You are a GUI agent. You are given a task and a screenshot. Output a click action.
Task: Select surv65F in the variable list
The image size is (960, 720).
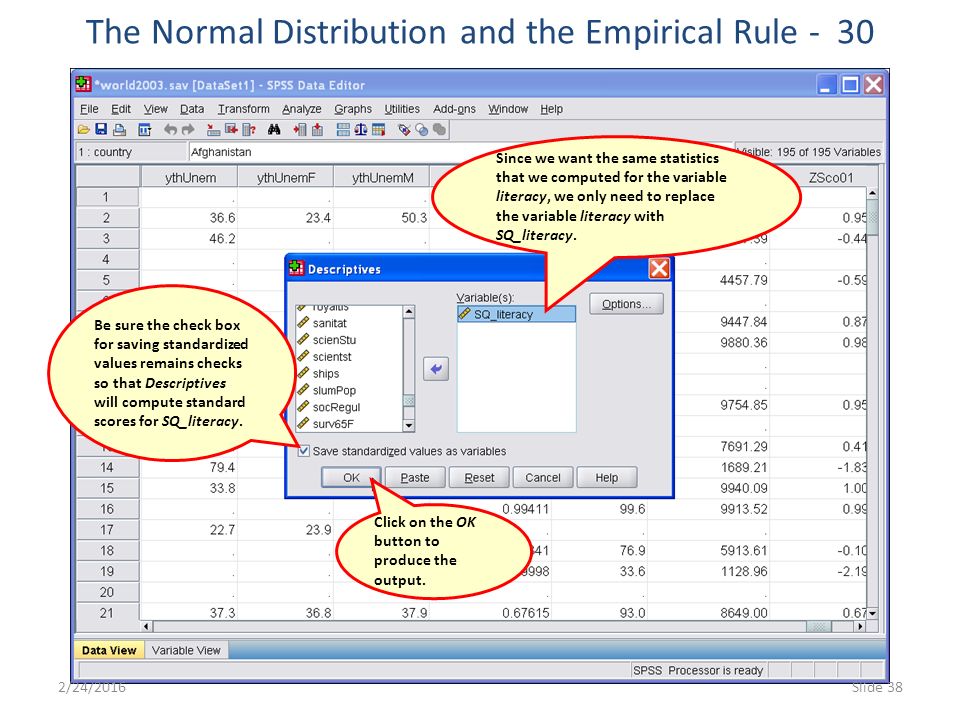333,424
